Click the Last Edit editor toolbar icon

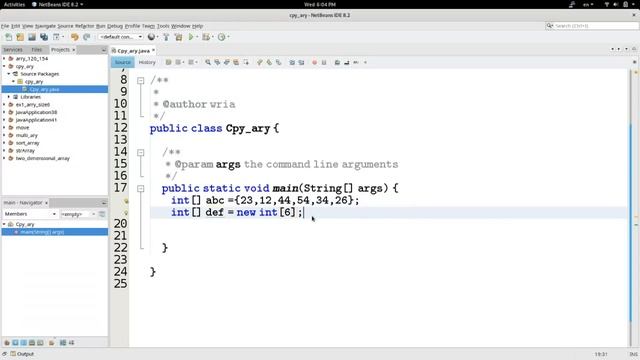click(168, 62)
